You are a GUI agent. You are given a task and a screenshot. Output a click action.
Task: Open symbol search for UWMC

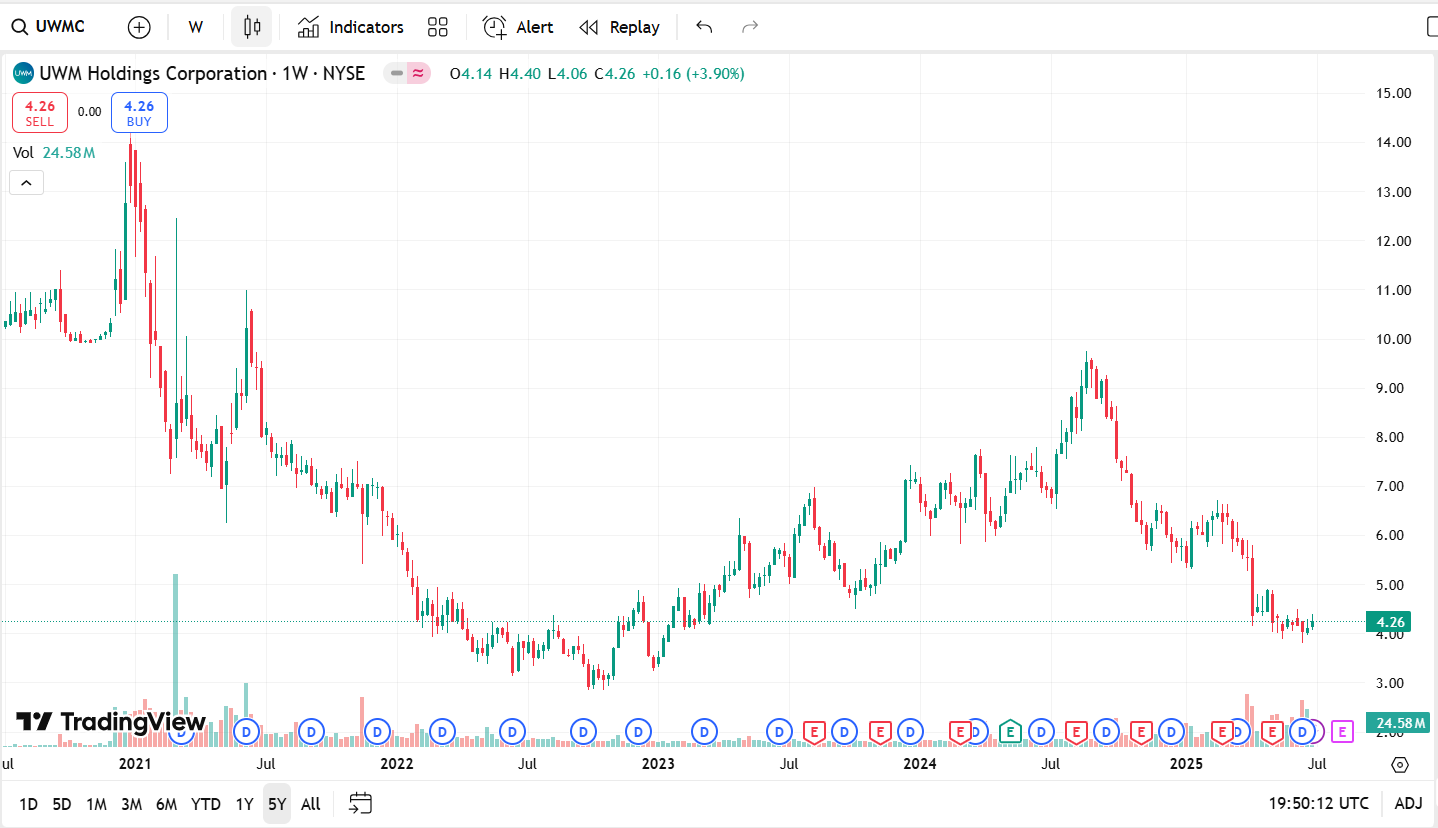click(48, 27)
